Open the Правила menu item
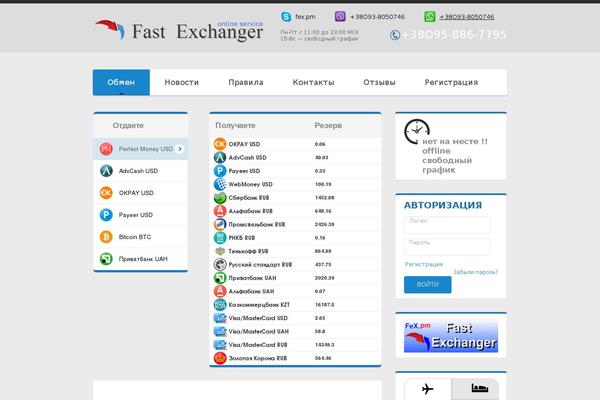 (x=246, y=82)
